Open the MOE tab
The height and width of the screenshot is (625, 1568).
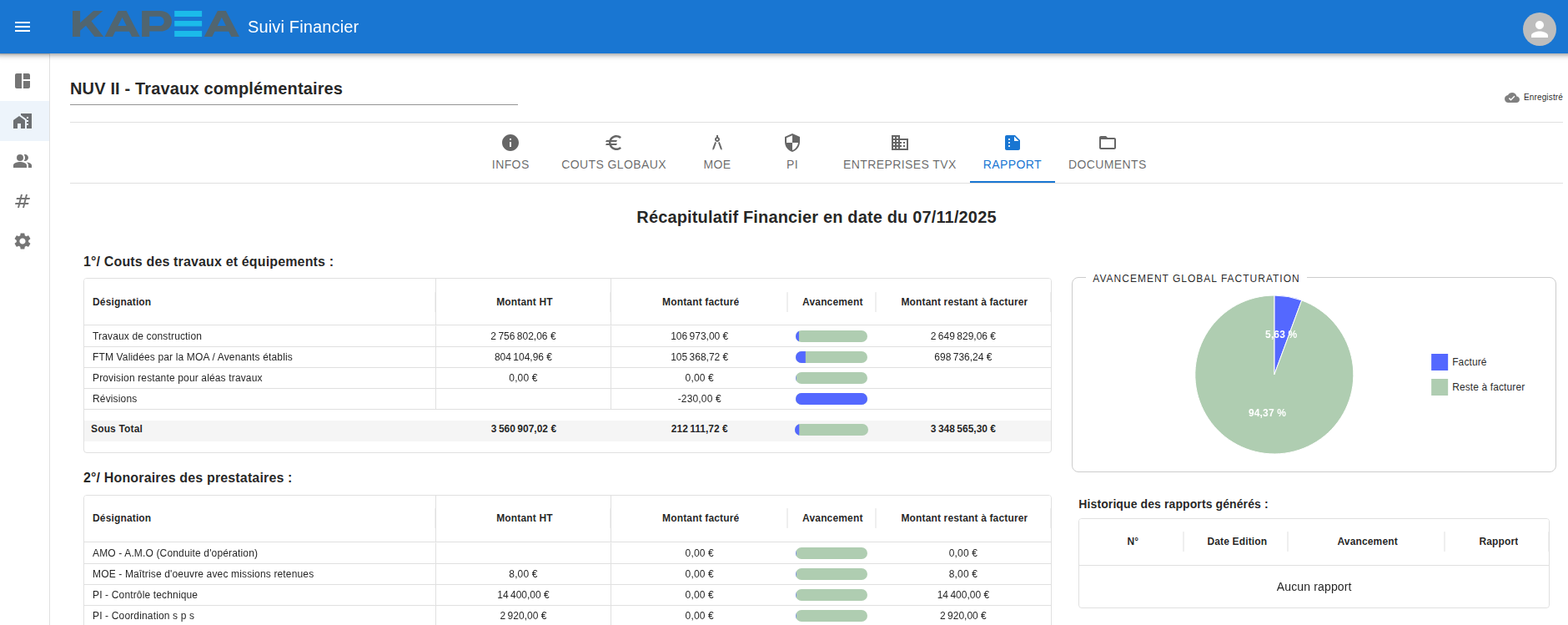pyautogui.click(x=717, y=153)
